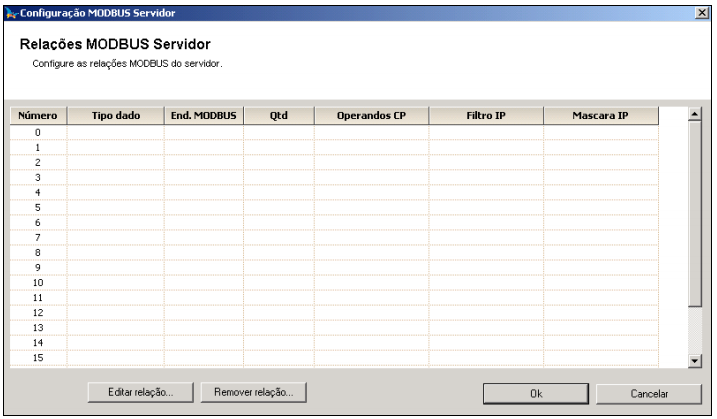
Task: Click the Operandos CP column header
Action: [371, 116]
